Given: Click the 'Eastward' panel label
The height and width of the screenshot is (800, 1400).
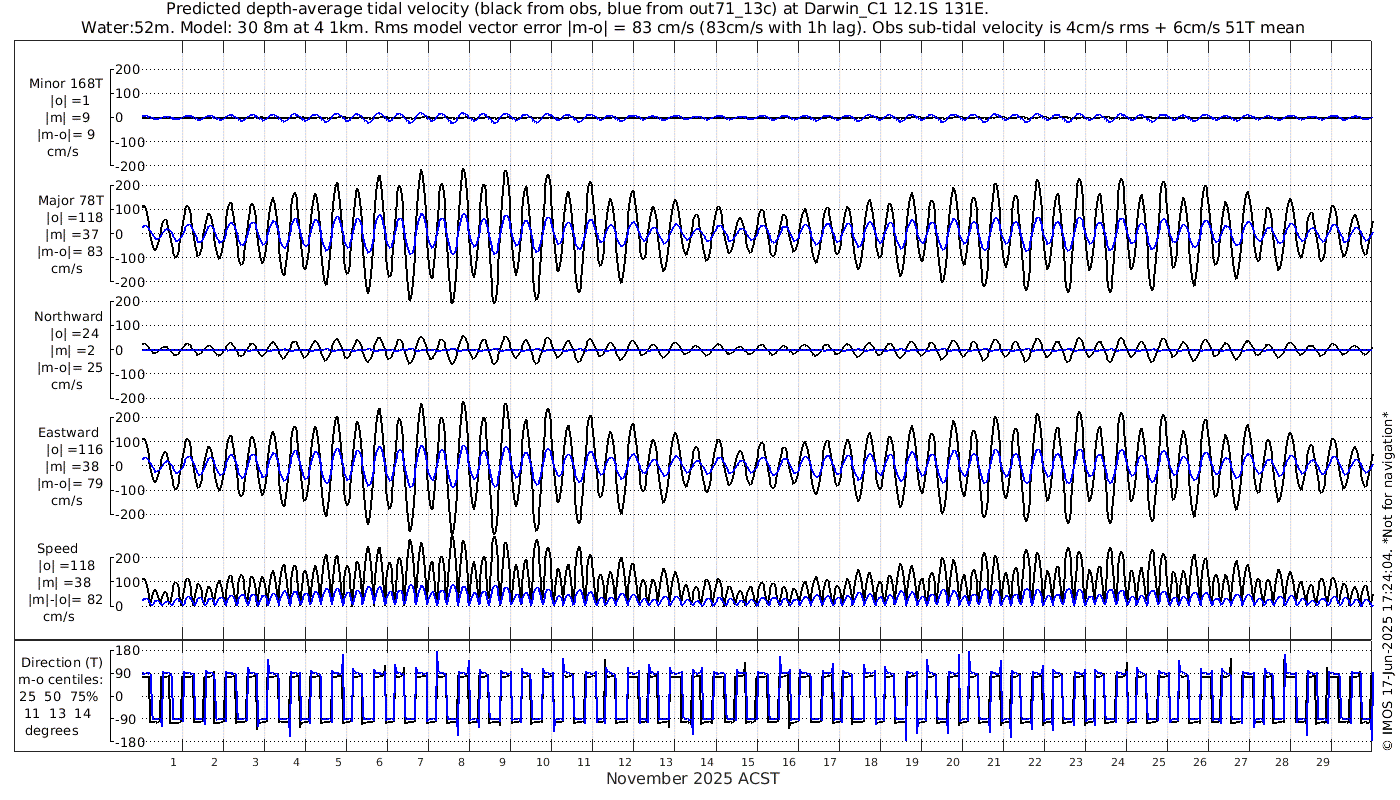Looking at the screenshot, I should click(x=68, y=433).
